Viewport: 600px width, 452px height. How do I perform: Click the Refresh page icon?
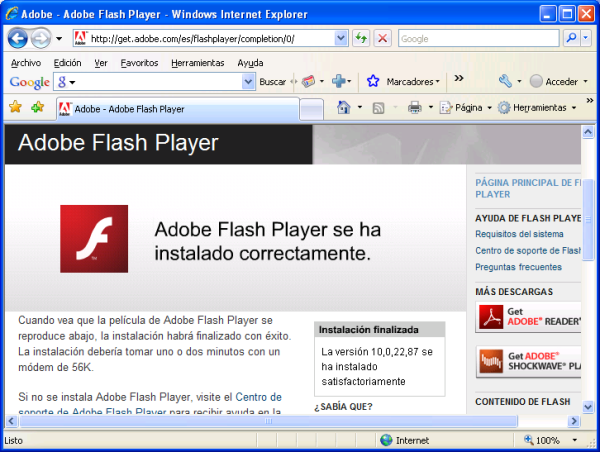pyautogui.click(x=361, y=38)
